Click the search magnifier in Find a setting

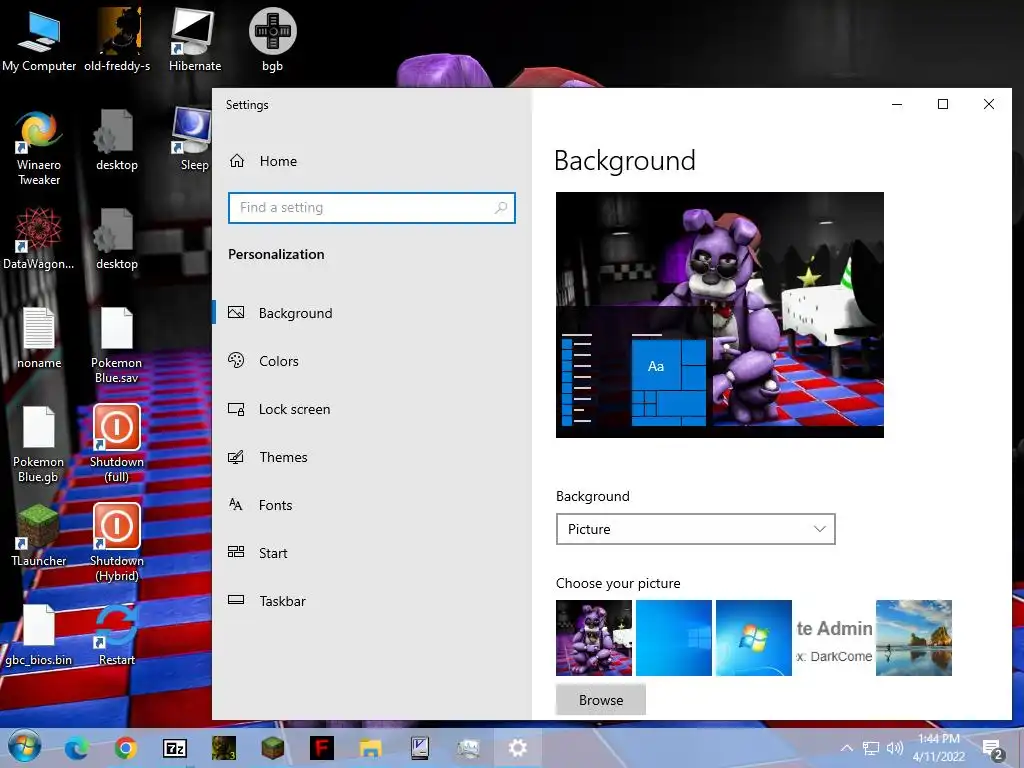coord(501,208)
